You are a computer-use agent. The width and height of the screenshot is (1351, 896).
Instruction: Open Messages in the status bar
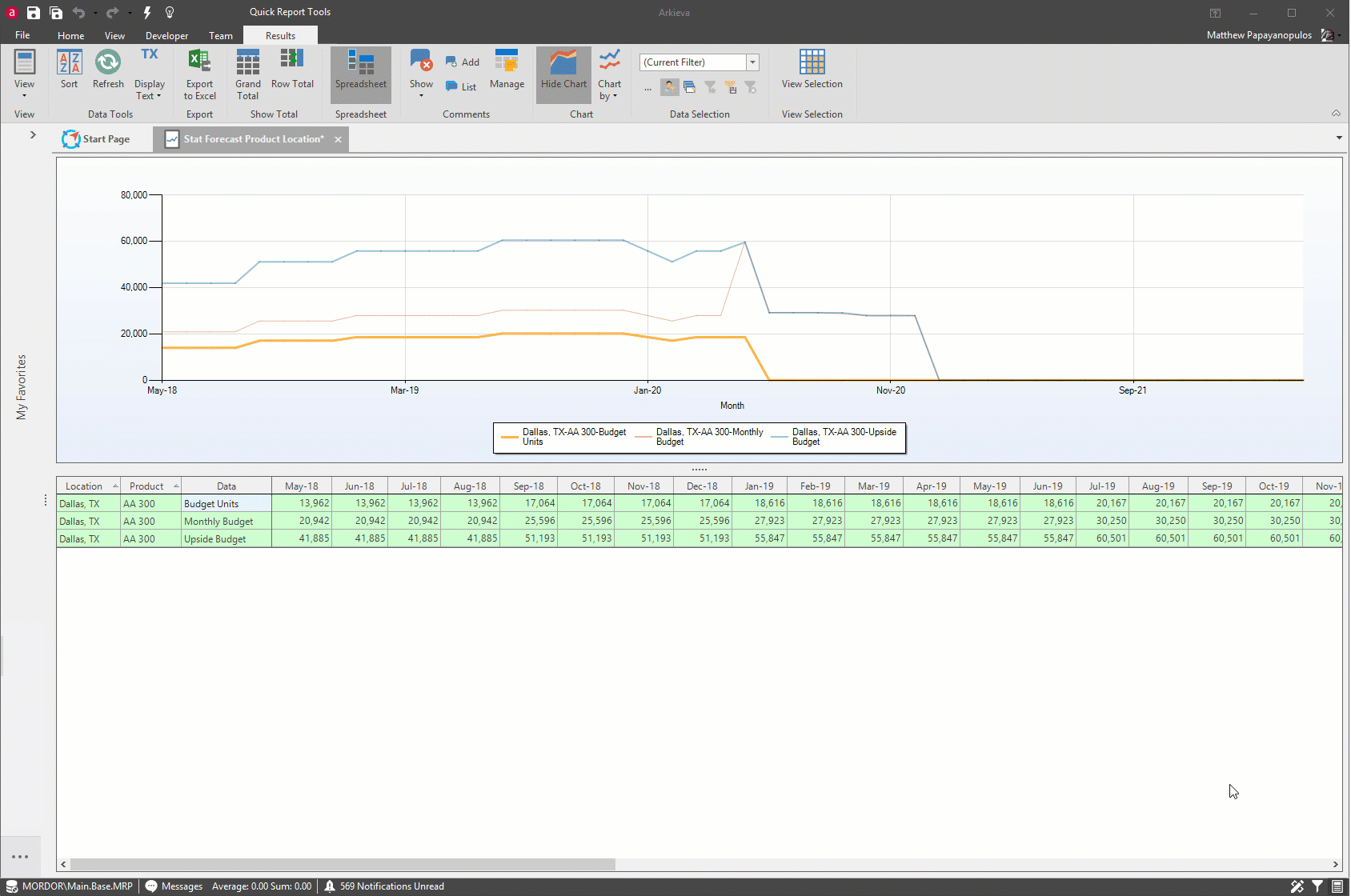point(174,886)
